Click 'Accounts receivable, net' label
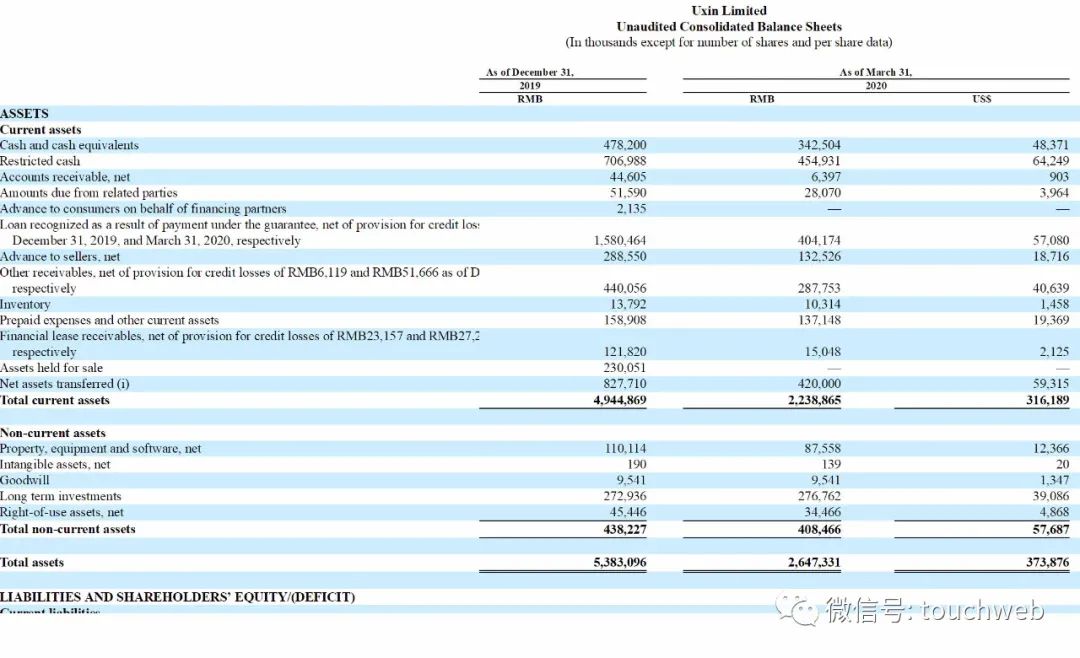This screenshot has width=1080, height=658. [x=65, y=177]
